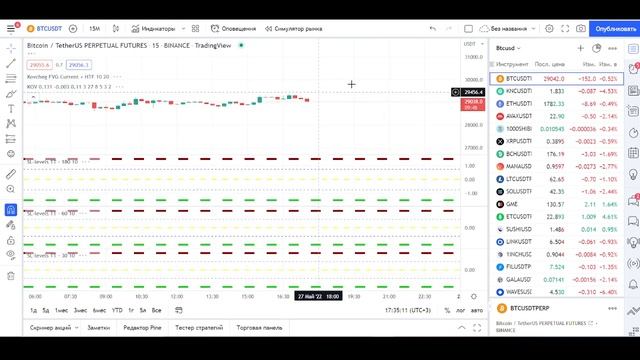Open the Pine Editor tab
This screenshot has height=360, width=640.
pyautogui.click(x=142, y=328)
